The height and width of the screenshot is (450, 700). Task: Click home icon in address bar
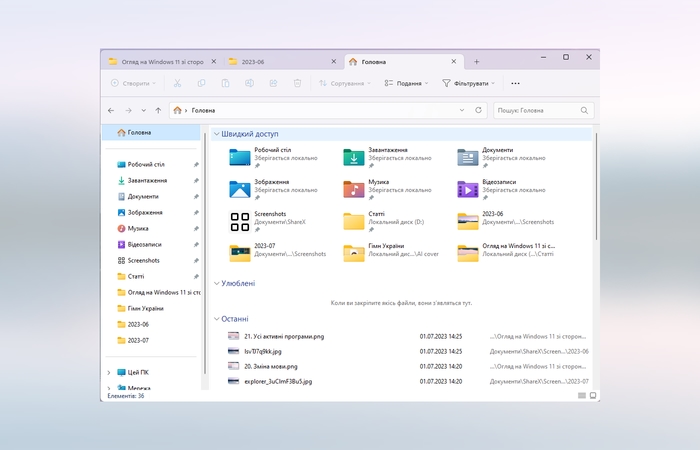coord(177,110)
